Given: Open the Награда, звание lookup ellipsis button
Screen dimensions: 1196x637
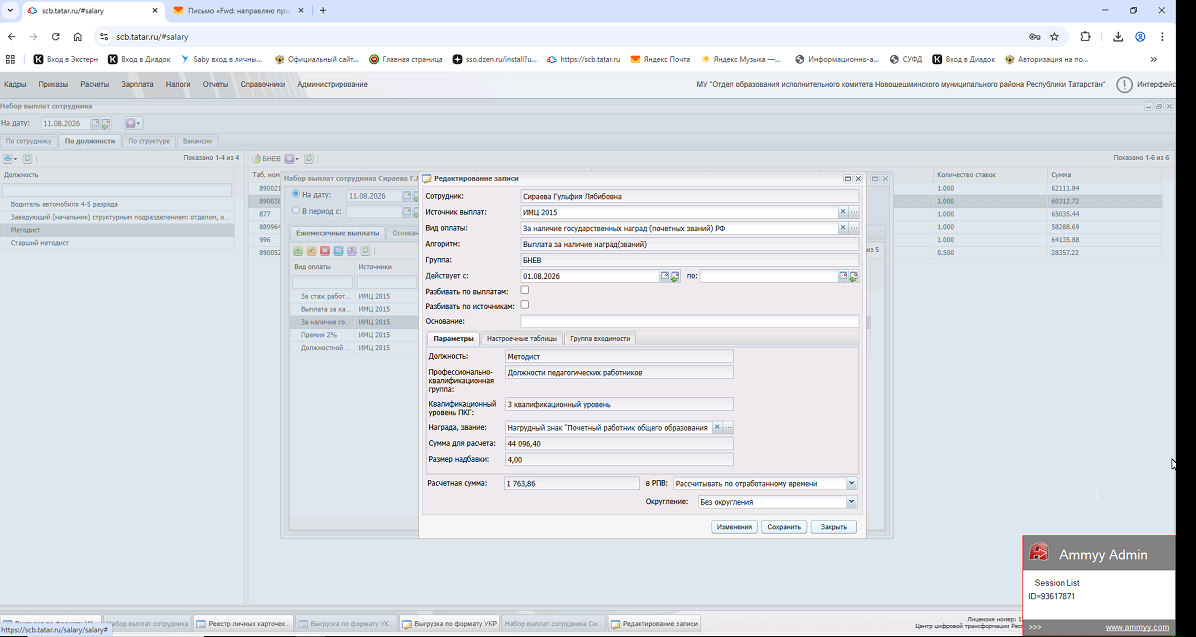Looking at the screenshot, I should pos(728,428).
